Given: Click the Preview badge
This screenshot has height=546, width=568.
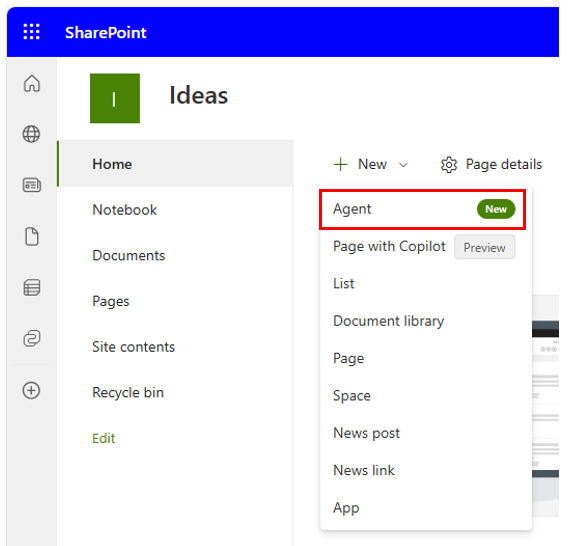Looking at the screenshot, I should tap(484, 247).
